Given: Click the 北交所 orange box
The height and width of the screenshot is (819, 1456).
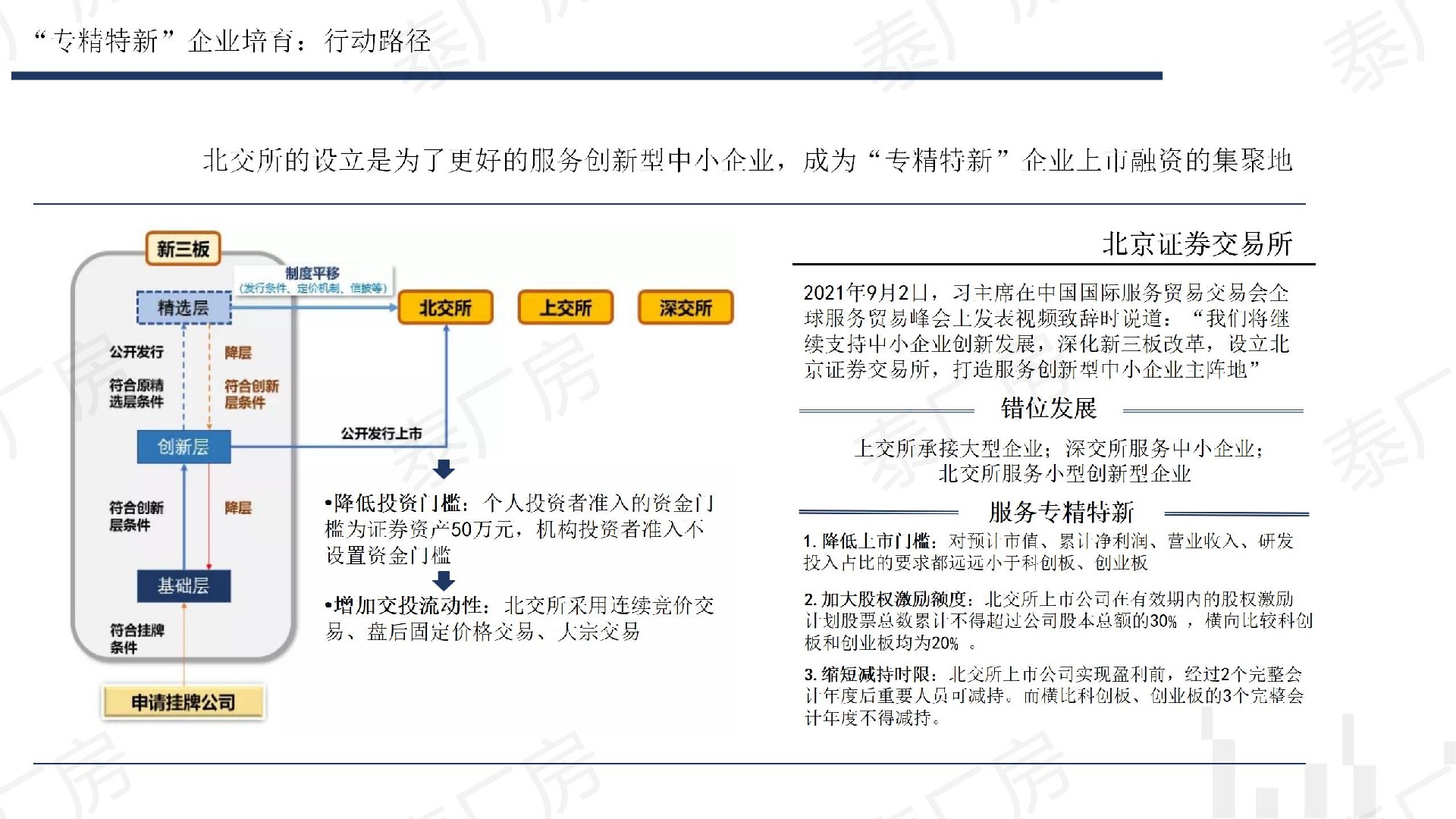Looking at the screenshot, I should click(446, 308).
